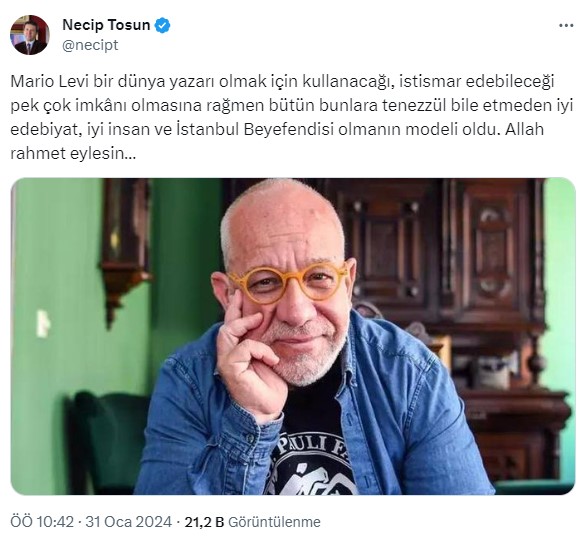Click the Pauli T-shirt logo in photo

click(x=311, y=465)
